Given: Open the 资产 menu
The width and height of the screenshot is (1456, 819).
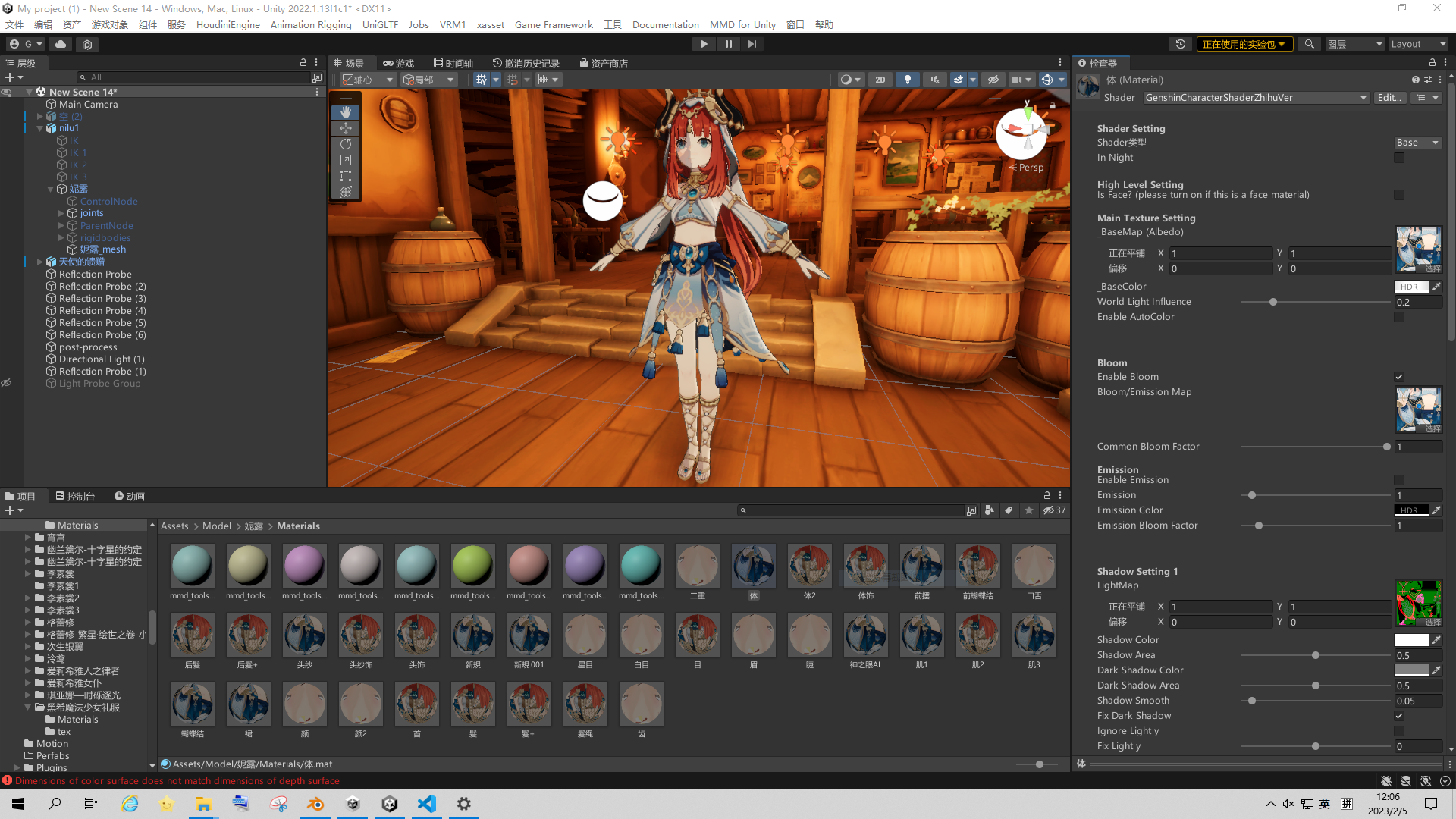Looking at the screenshot, I should click(71, 24).
